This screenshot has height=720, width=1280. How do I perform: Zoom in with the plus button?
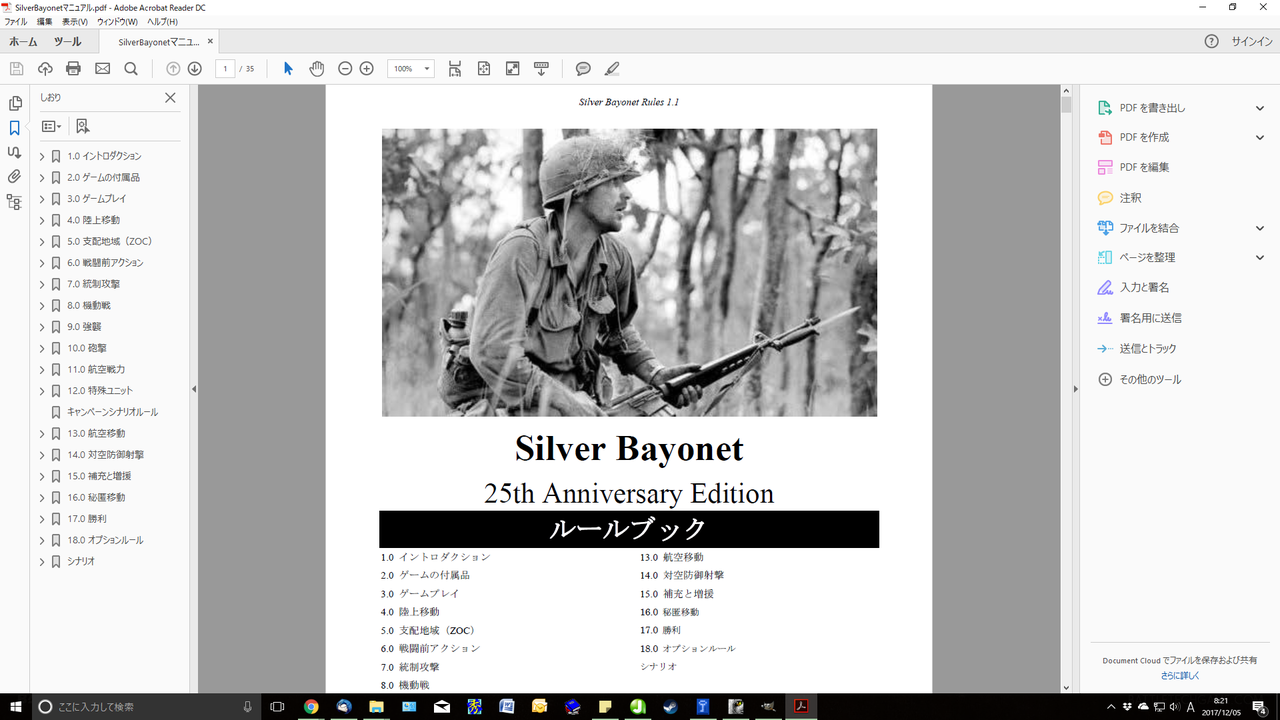pyautogui.click(x=367, y=69)
